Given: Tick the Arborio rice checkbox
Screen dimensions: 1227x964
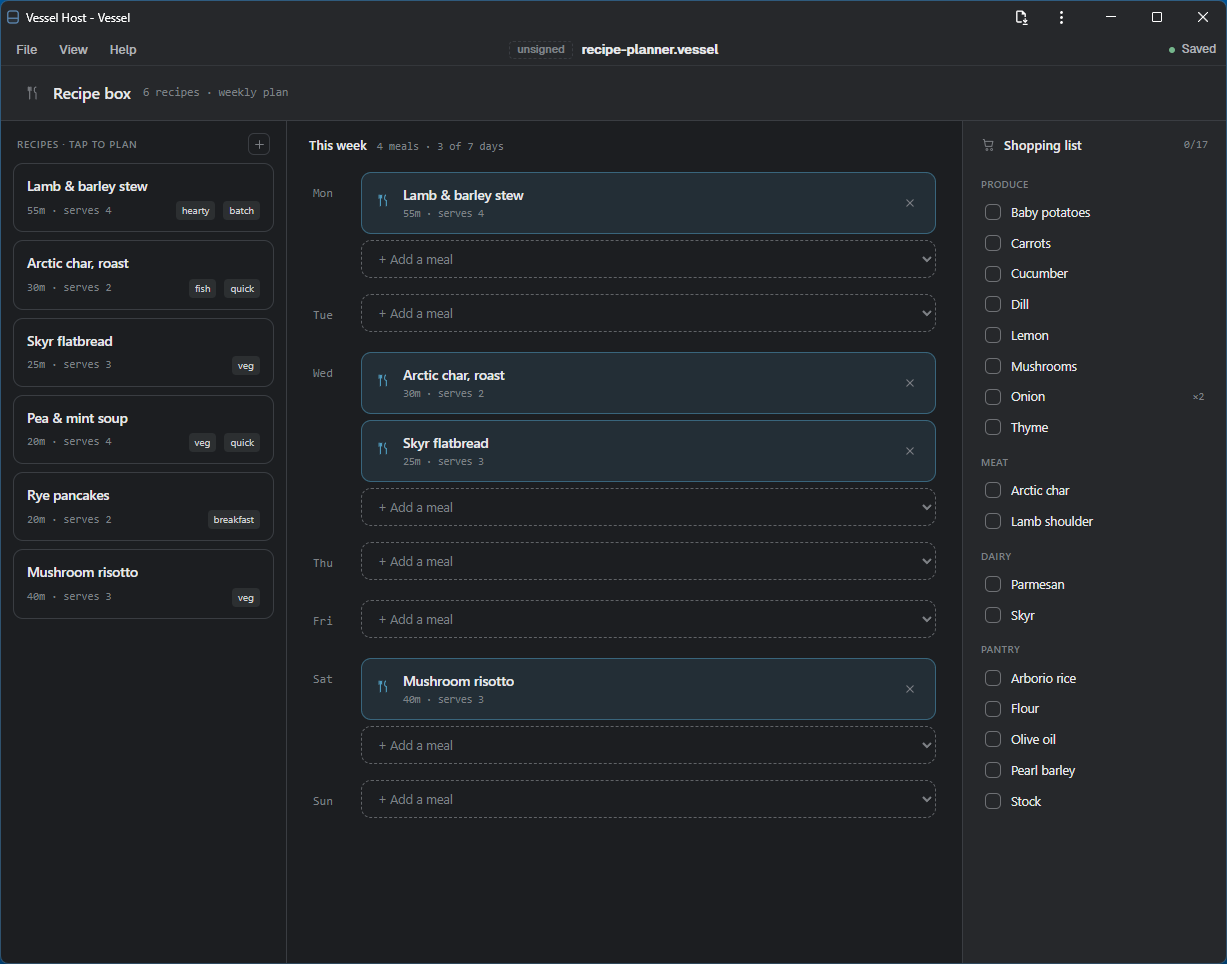Looking at the screenshot, I should [993, 678].
